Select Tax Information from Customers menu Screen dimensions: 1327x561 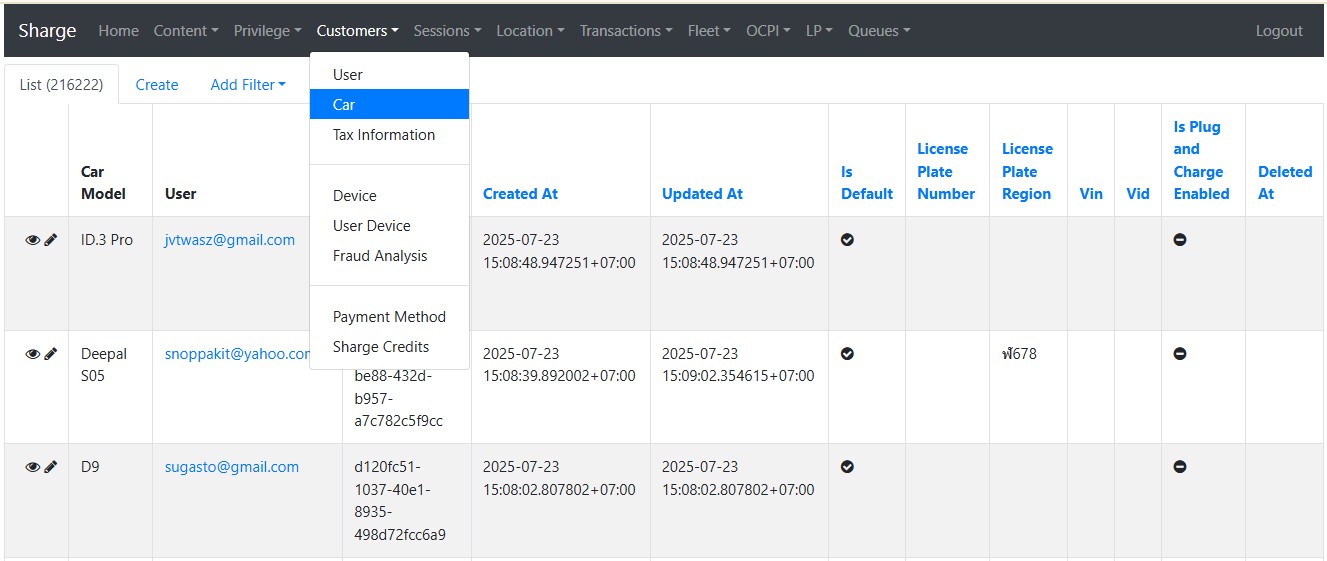[384, 135]
